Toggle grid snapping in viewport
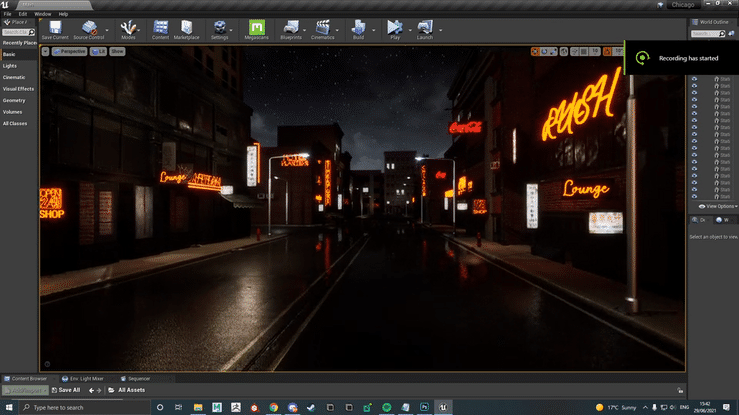Viewport: 739px width, 415px height. pyautogui.click(x=584, y=51)
